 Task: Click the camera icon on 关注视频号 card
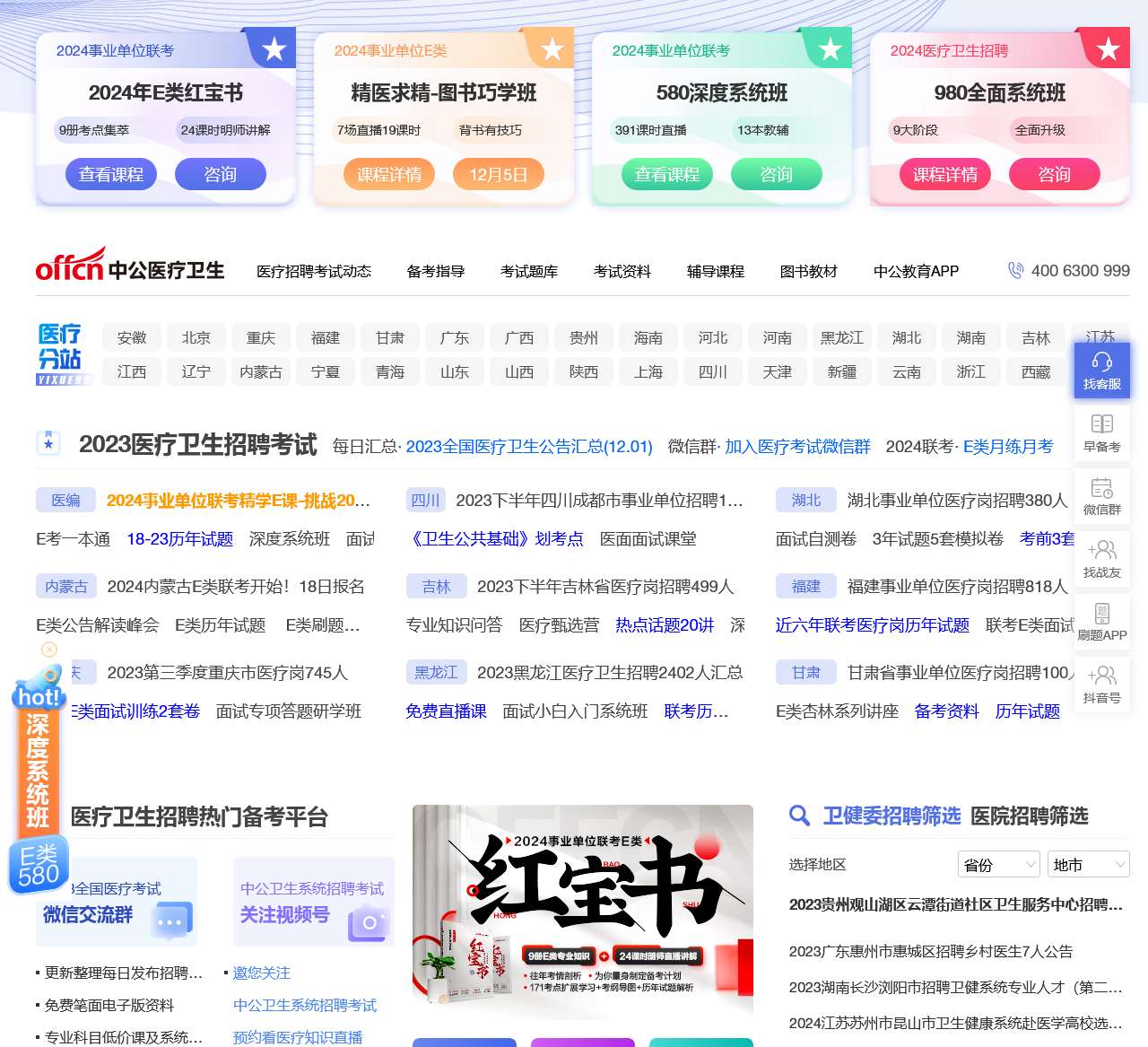pyautogui.click(x=367, y=923)
